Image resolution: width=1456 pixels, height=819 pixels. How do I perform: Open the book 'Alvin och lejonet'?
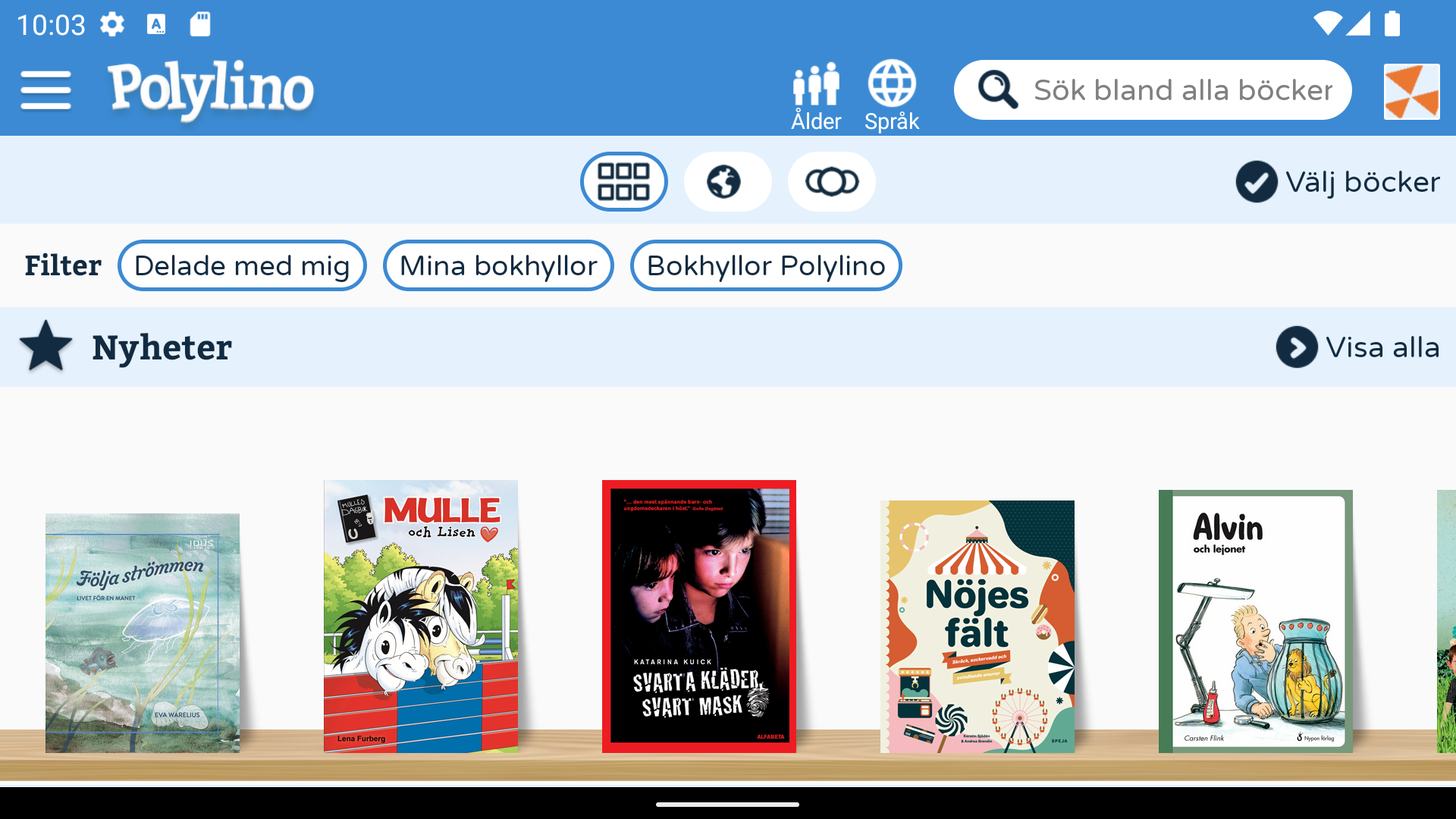pos(1256,622)
